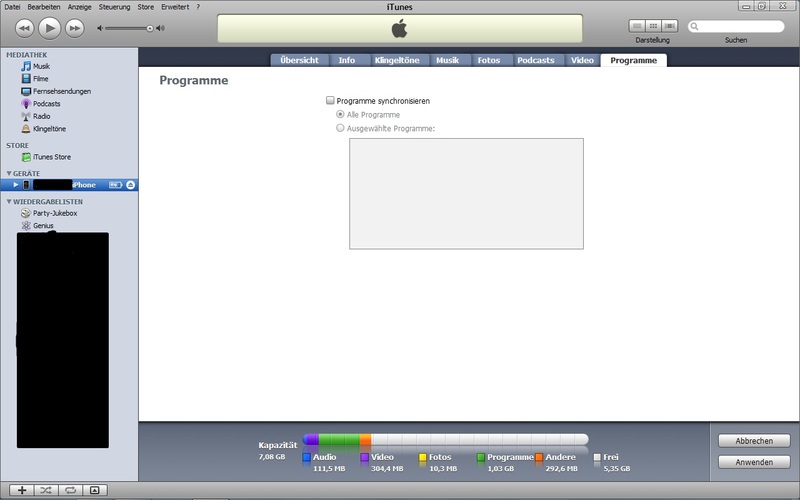Image resolution: width=800 pixels, height=500 pixels.
Task: Open the Datei menu
Action: [12, 7]
